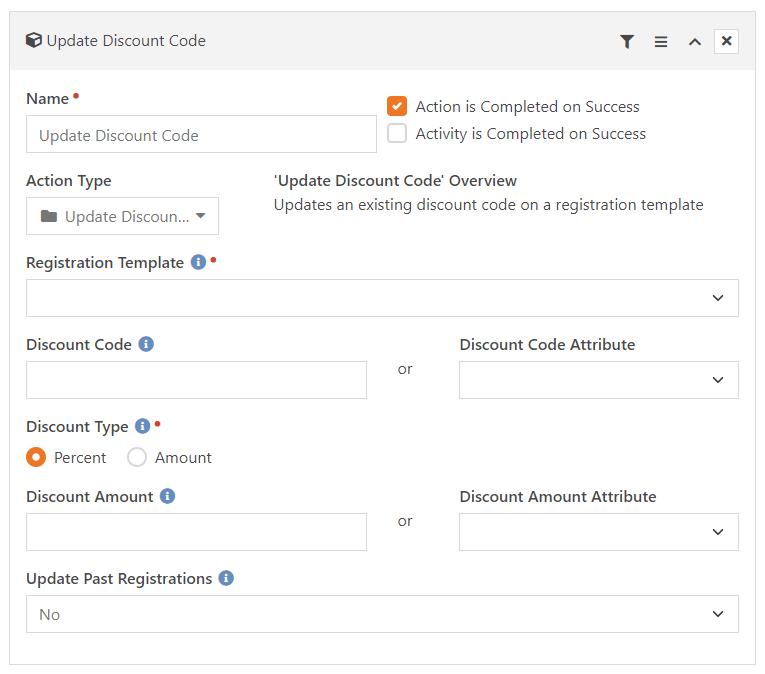Image resolution: width=765 pixels, height=674 pixels.
Task: Click the Update Past Registrations info icon
Action: pos(226,578)
